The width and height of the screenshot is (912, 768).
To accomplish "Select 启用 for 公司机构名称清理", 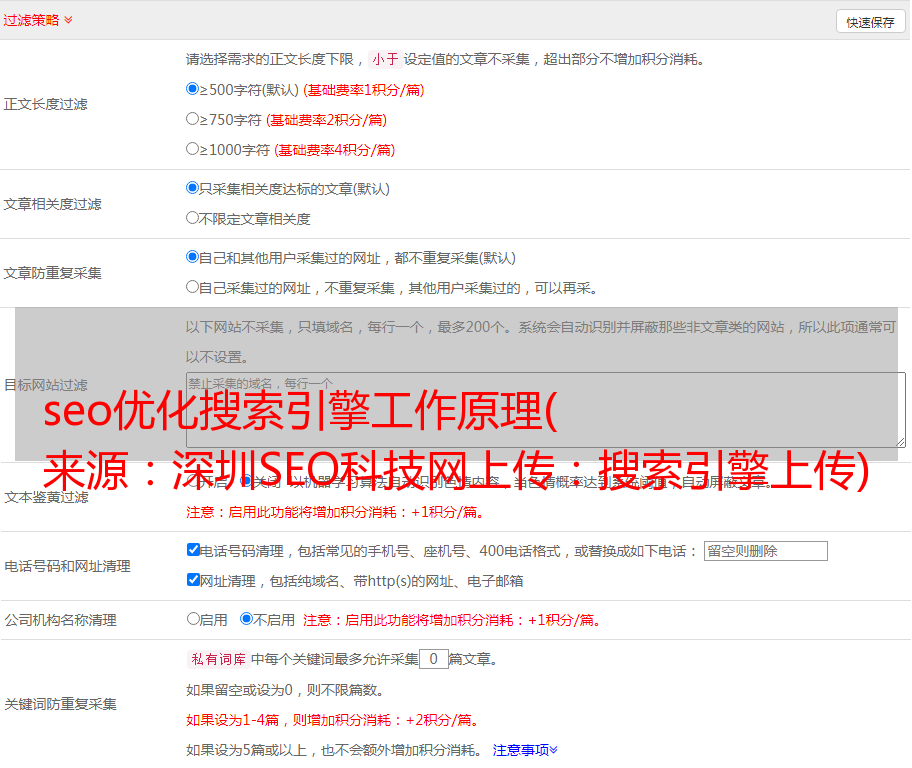I will click(193, 619).
